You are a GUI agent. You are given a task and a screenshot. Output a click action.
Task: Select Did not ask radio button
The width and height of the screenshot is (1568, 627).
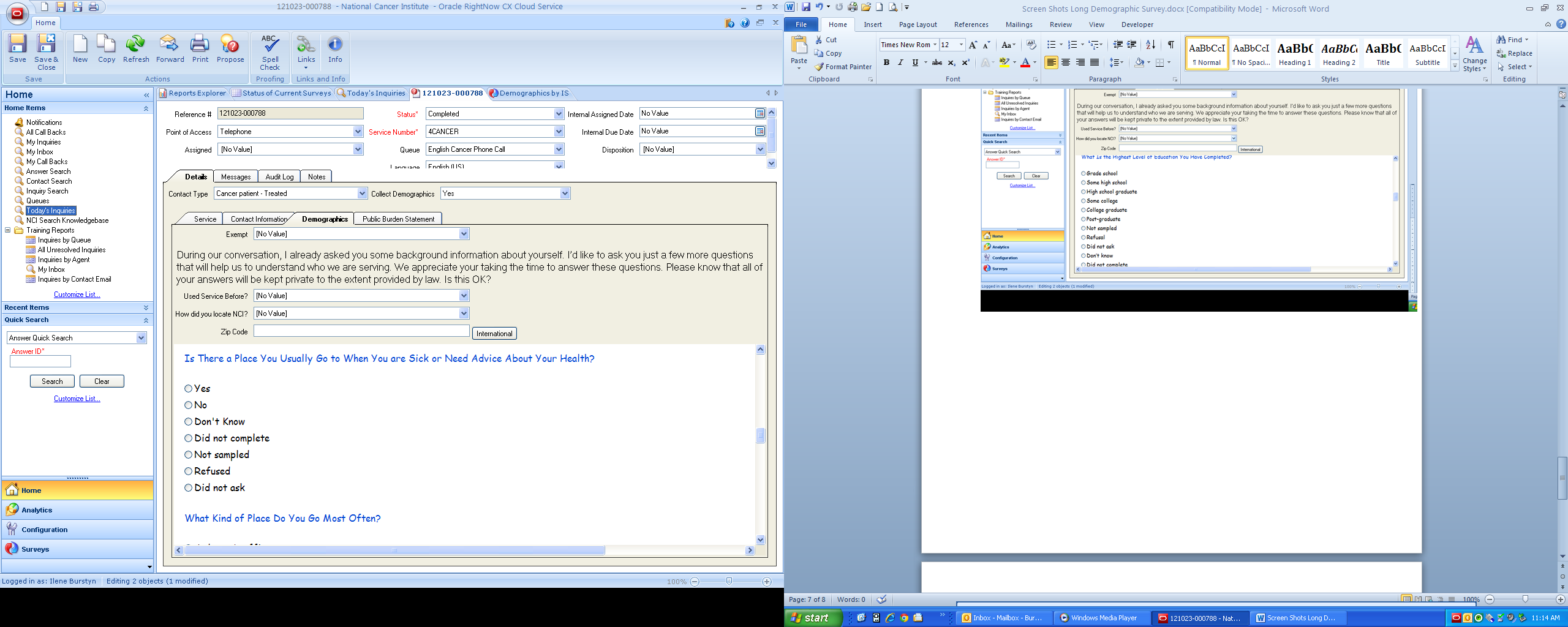(x=189, y=488)
